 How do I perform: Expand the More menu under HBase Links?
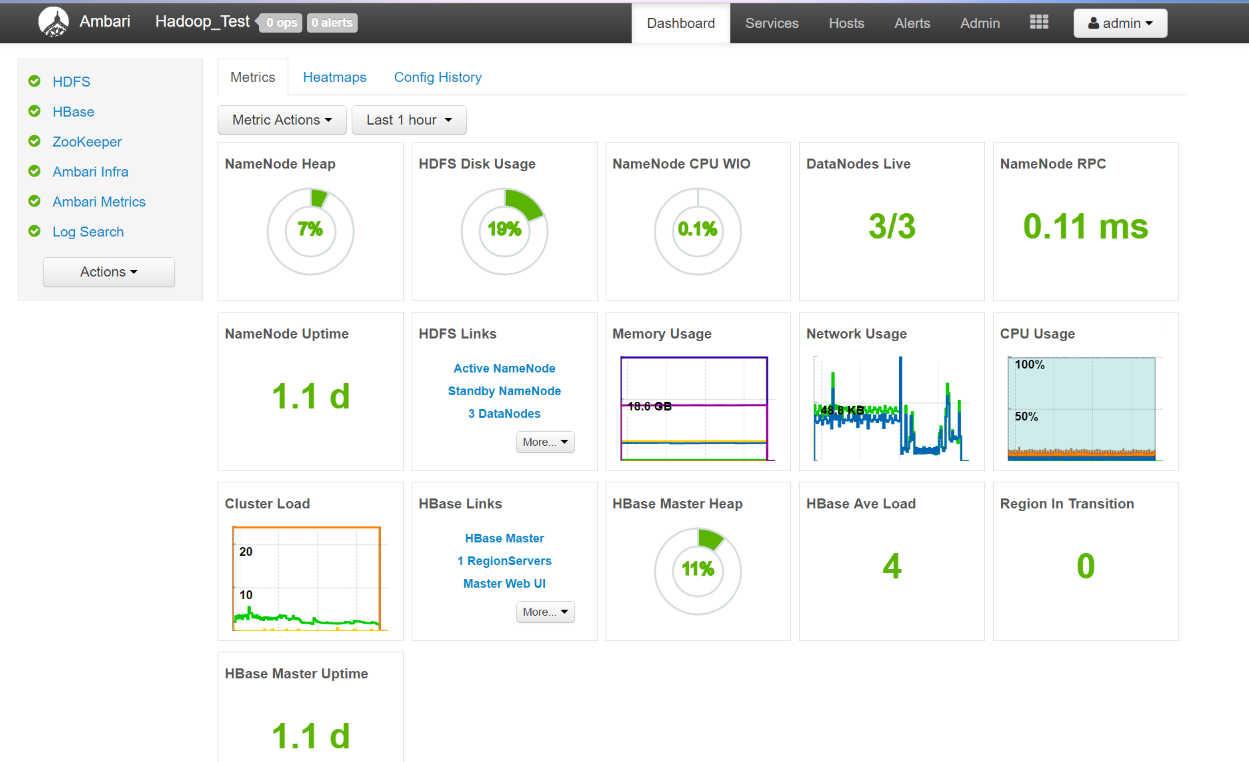[545, 612]
